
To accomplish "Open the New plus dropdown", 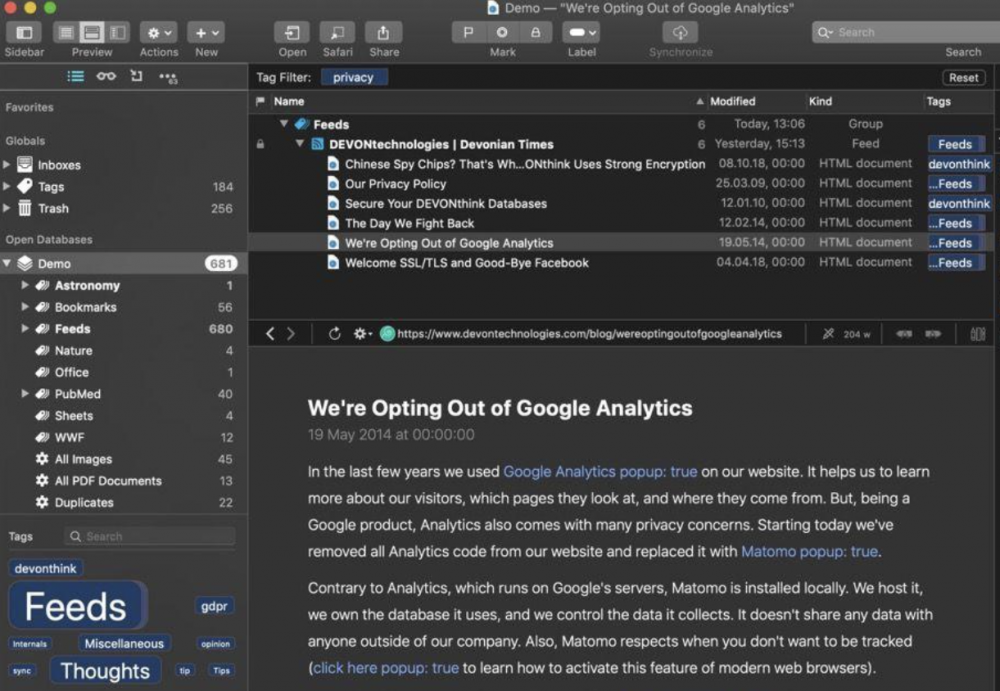I will (206, 33).
